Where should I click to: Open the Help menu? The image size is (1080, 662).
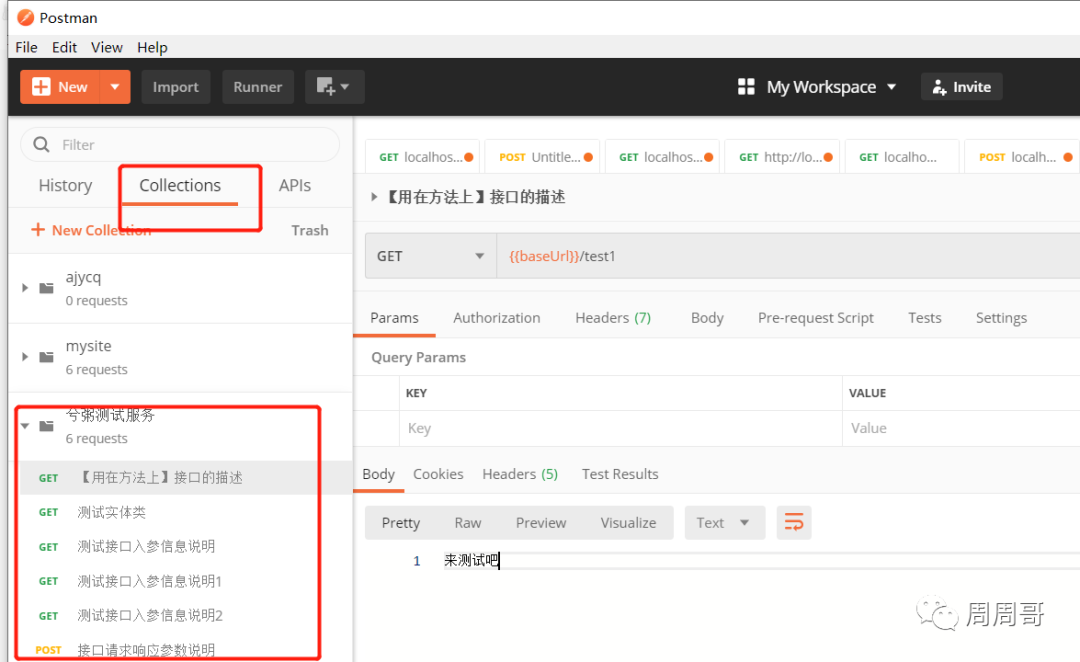coord(152,48)
